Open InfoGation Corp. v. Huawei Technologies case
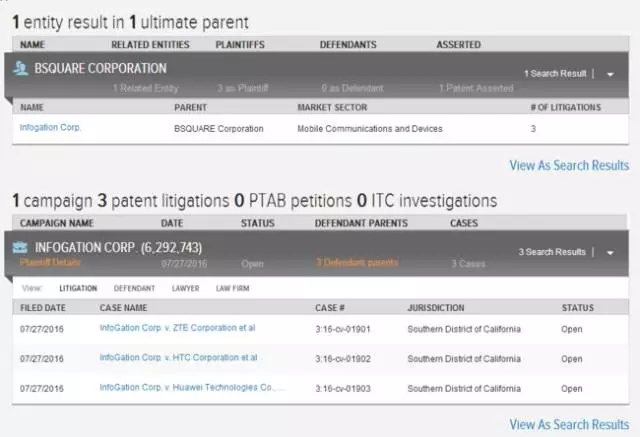 [x=190, y=388]
